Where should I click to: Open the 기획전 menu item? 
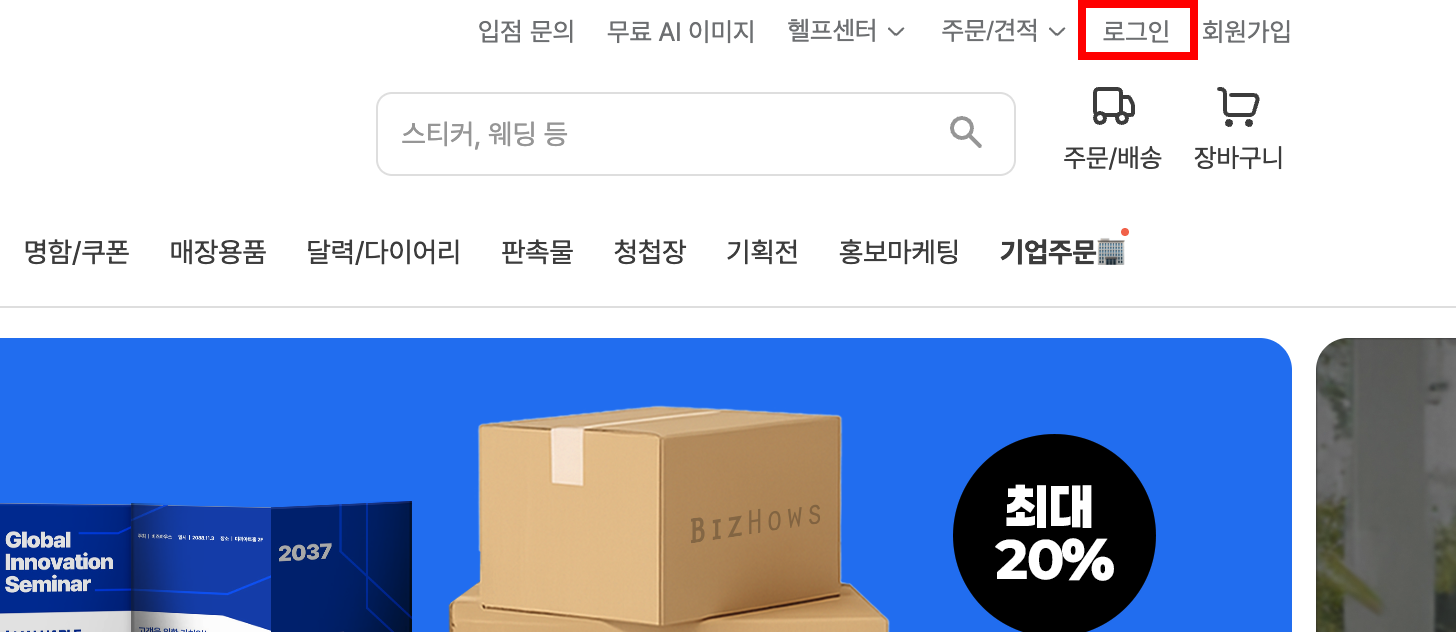tap(762, 252)
